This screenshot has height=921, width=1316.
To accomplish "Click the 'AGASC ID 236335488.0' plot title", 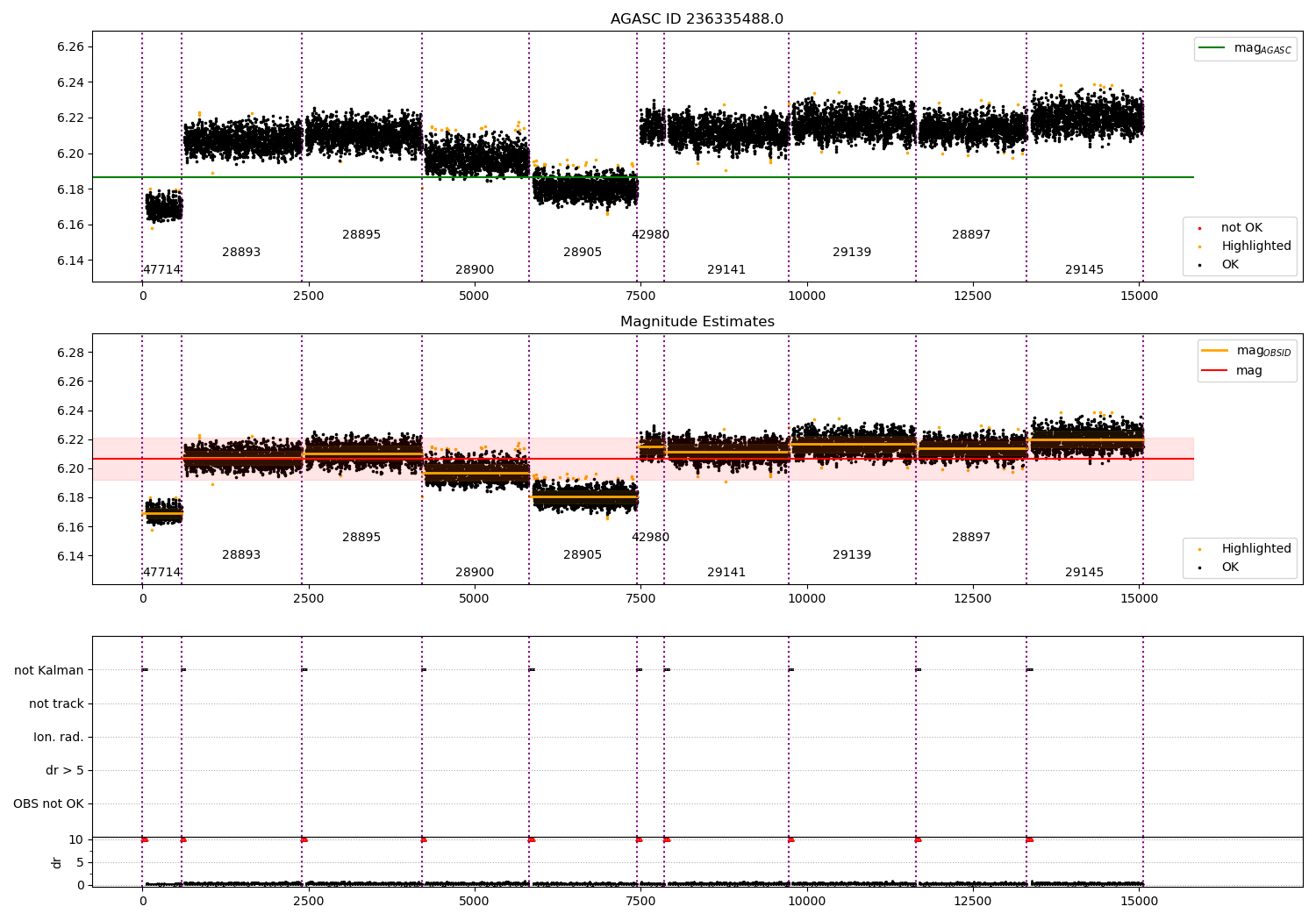I will click(697, 19).
